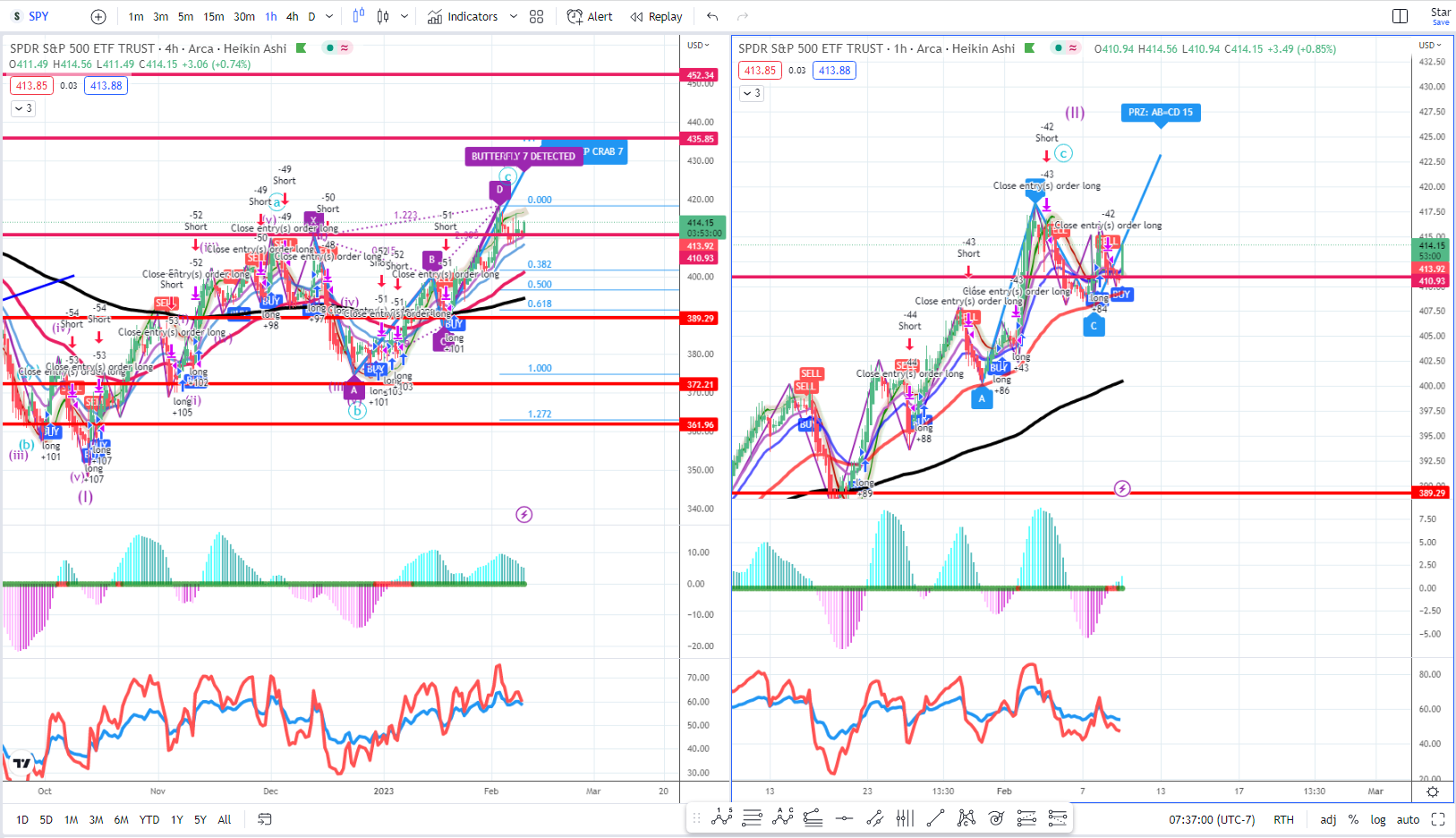Select the Elliott impulse wave 1-5 tool
This screenshot has width=1456, height=838.
(x=722, y=817)
